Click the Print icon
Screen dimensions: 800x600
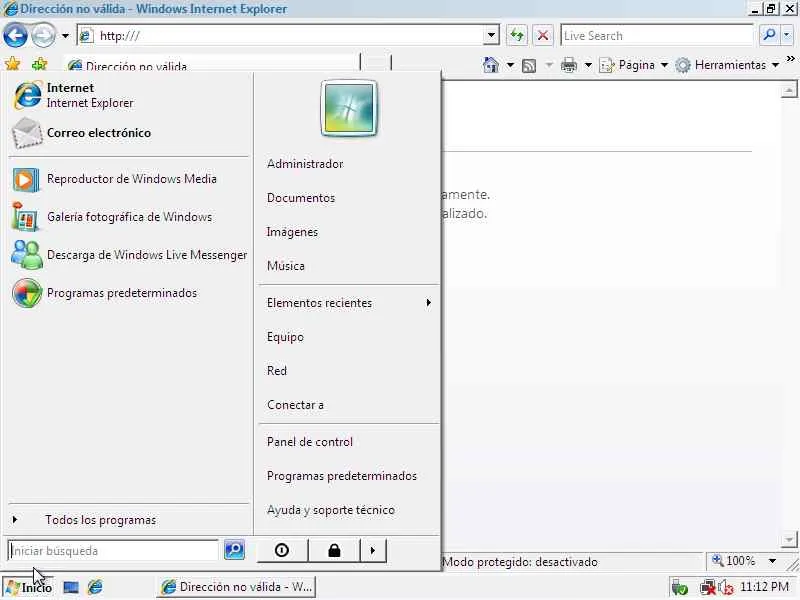tap(568, 65)
